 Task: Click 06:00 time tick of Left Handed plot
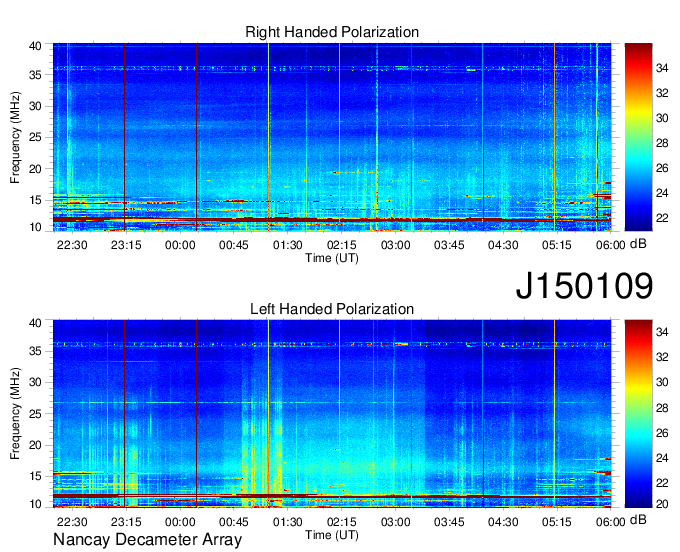coord(611,522)
